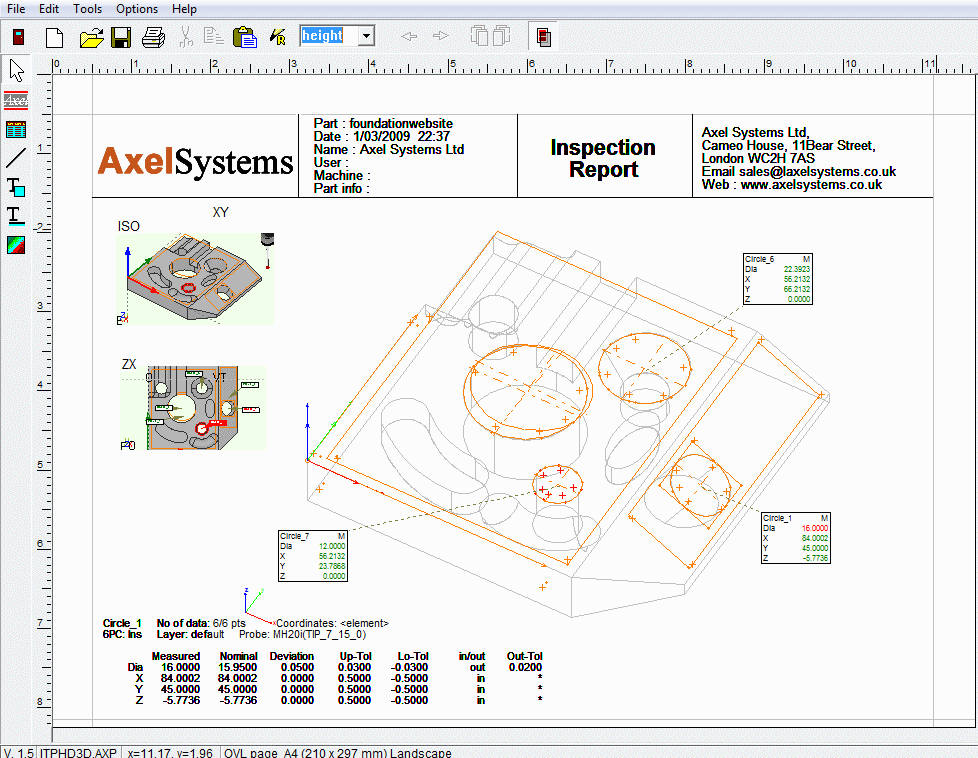Print the inspection report
Screen dimensions: 978x758
tap(152, 38)
